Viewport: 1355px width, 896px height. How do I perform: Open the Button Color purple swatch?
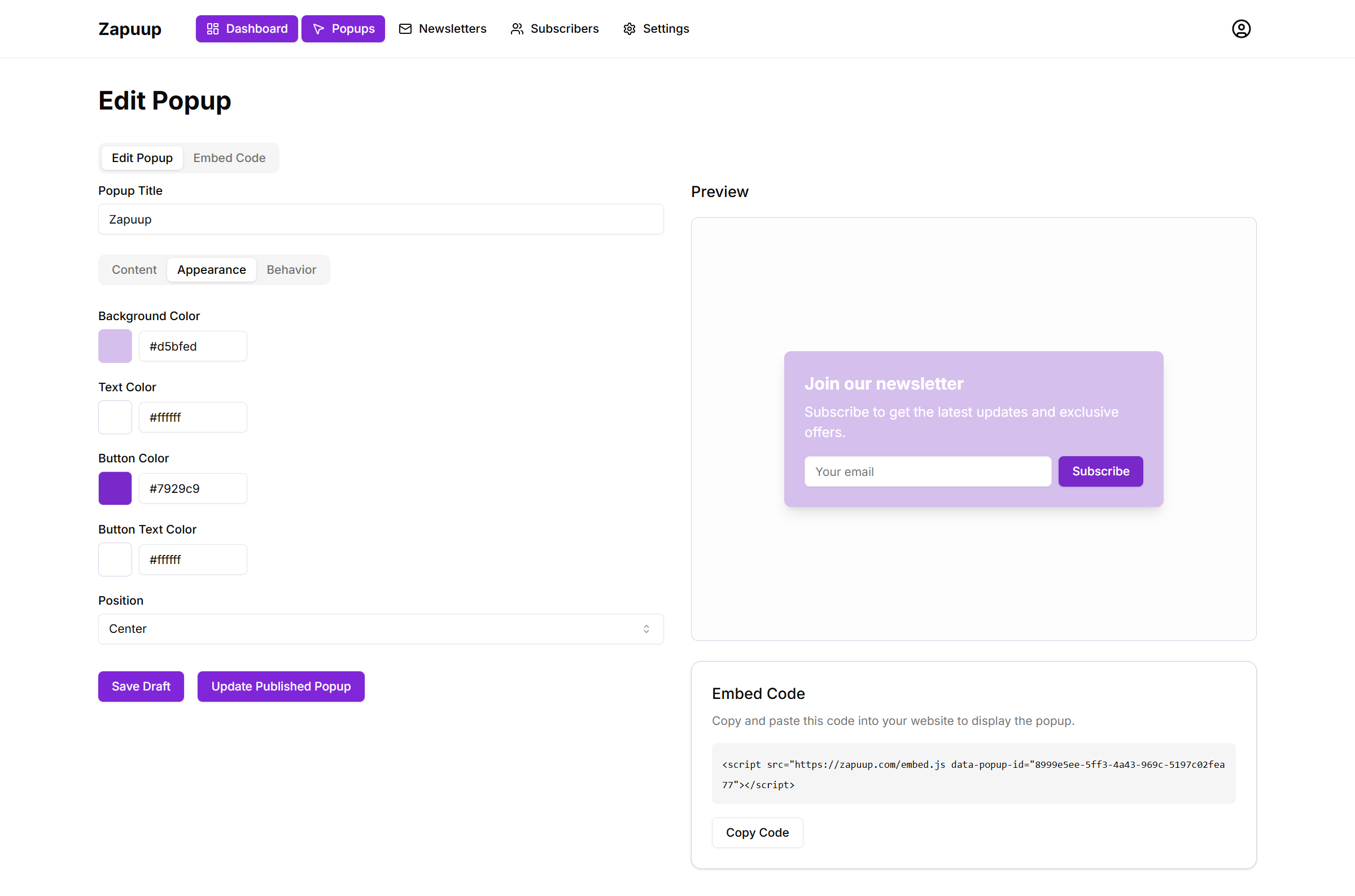115,488
